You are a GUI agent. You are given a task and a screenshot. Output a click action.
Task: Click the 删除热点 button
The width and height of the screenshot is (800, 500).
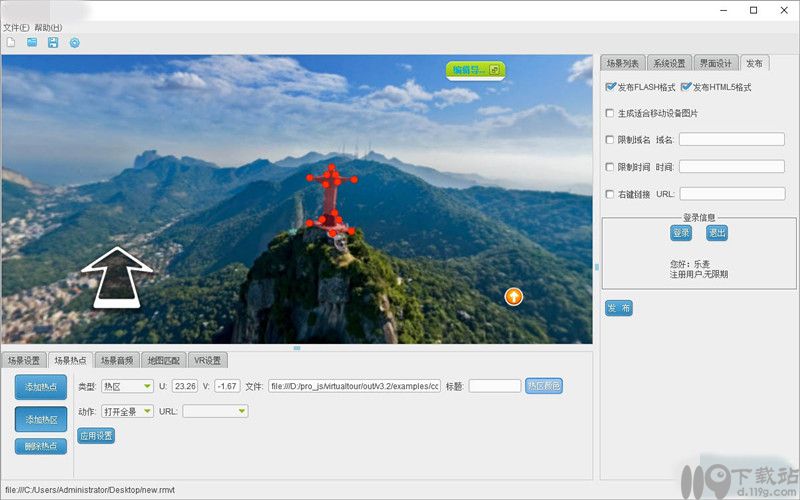tap(41, 446)
